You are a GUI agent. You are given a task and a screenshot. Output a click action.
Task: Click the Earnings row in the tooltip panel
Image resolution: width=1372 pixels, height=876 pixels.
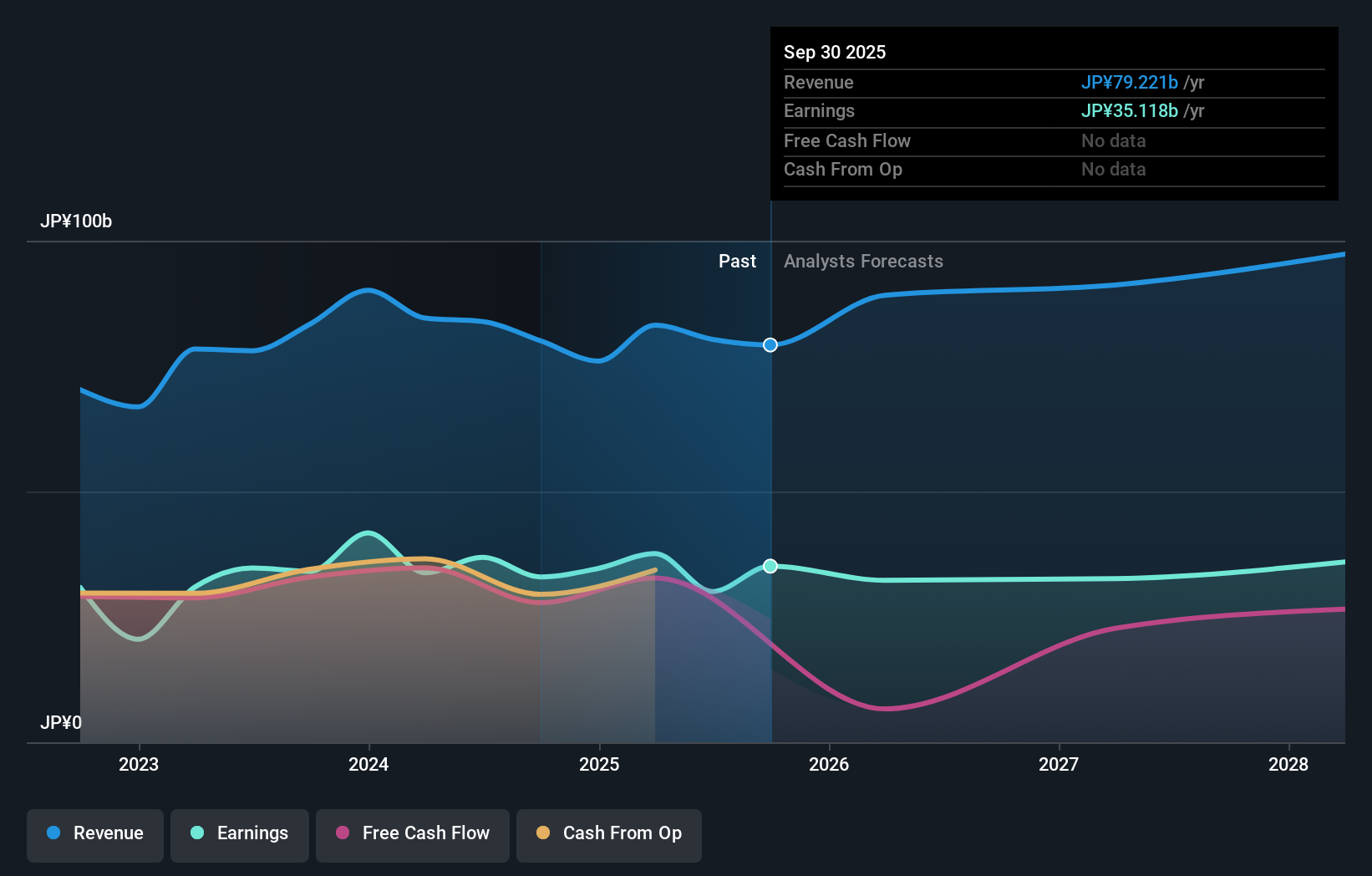tap(820, 111)
